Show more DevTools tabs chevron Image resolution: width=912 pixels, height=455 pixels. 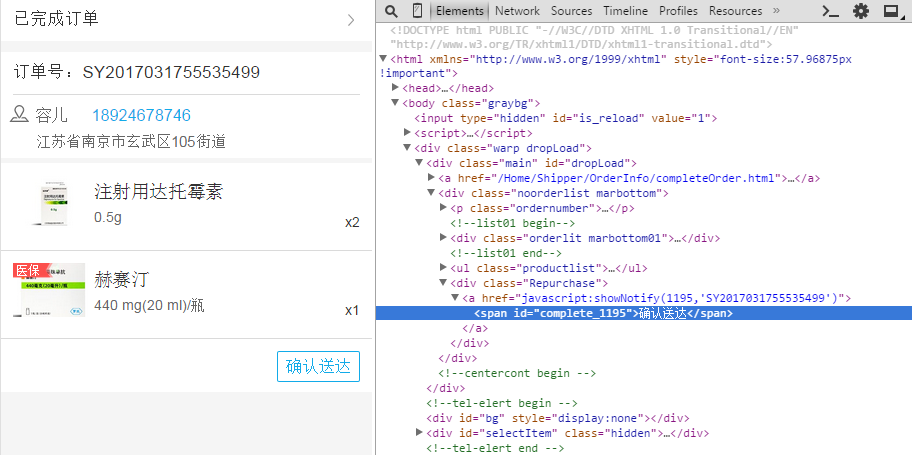(776, 10)
